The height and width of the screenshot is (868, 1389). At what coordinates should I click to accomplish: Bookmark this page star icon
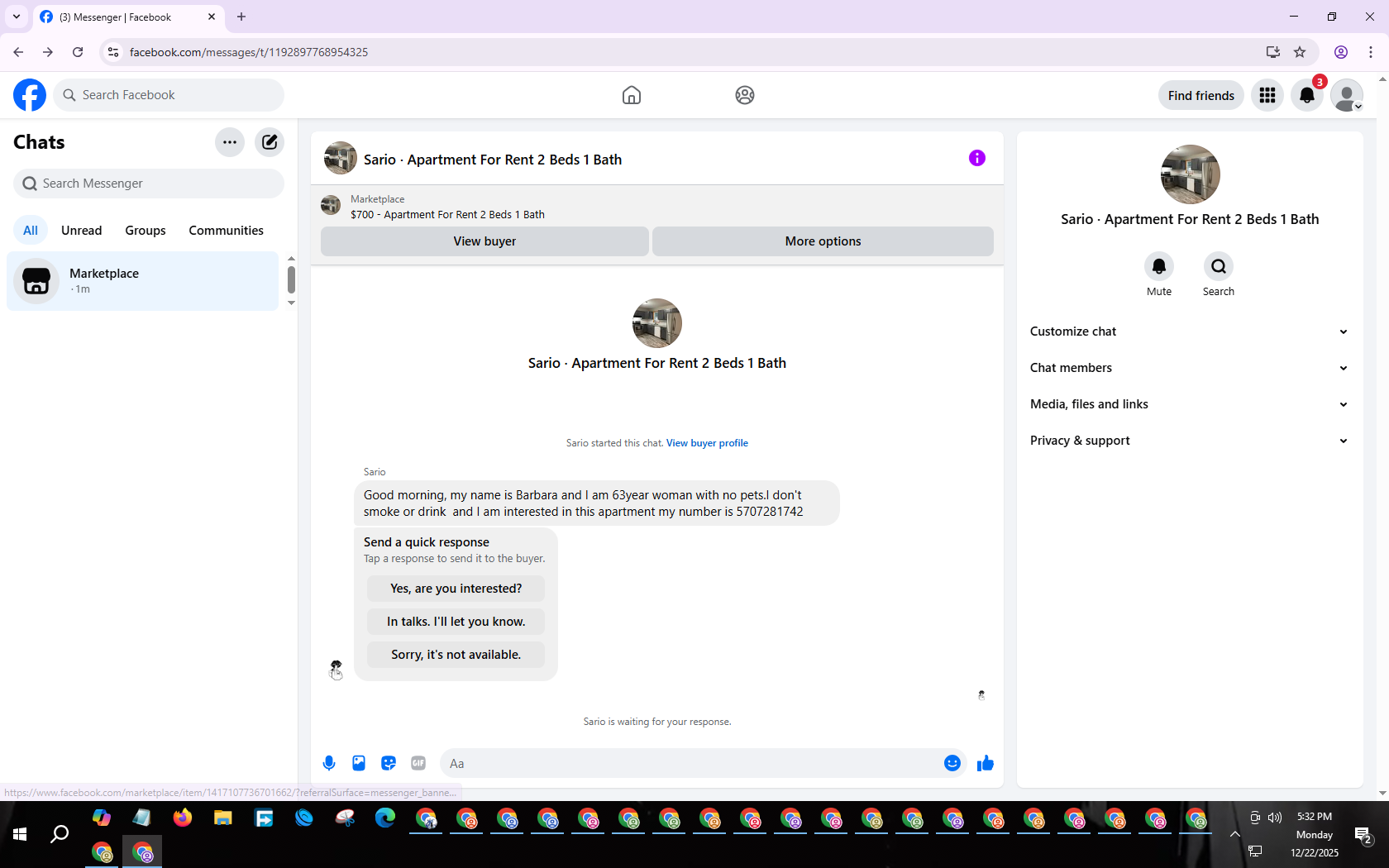tap(1300, 52)
